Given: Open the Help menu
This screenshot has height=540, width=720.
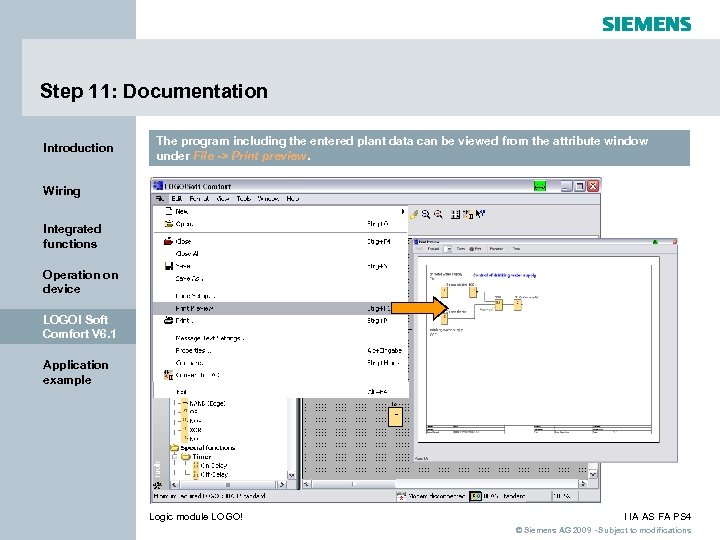Looking at the screenshot, I should click(292, 198).
